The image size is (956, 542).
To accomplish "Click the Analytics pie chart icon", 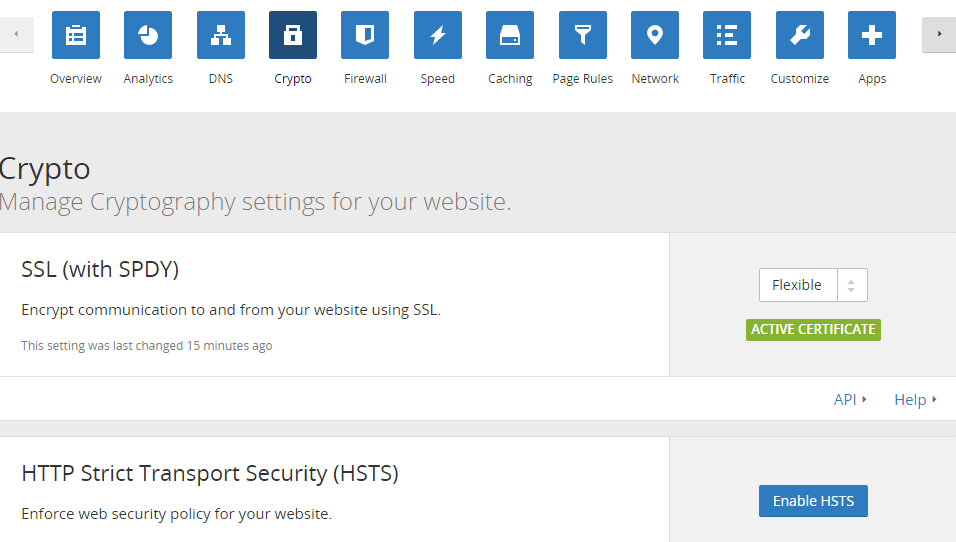I will pos(148,36).
